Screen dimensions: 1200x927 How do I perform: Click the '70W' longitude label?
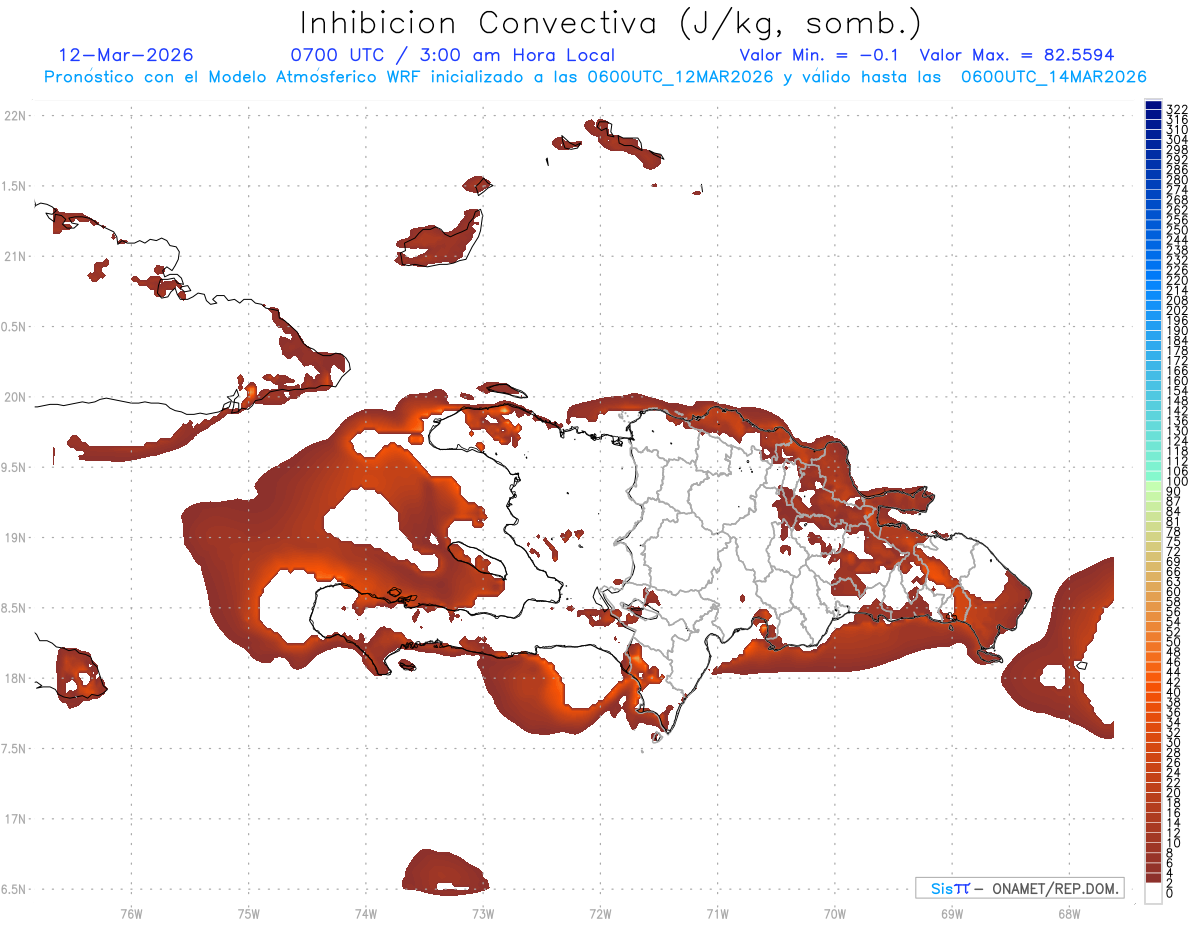[834, 912]
